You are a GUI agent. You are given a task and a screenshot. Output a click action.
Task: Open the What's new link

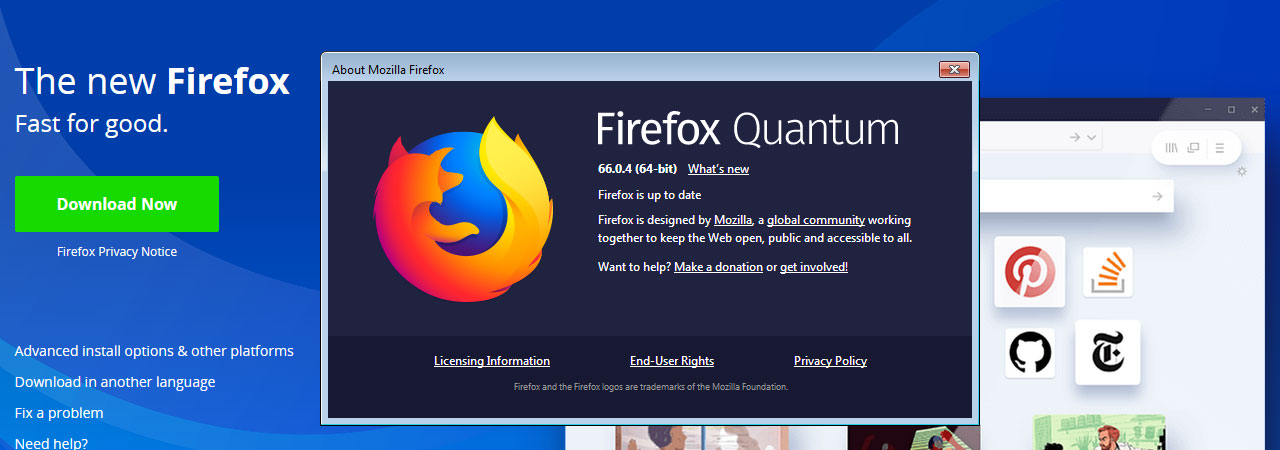[x=718, y=169]
